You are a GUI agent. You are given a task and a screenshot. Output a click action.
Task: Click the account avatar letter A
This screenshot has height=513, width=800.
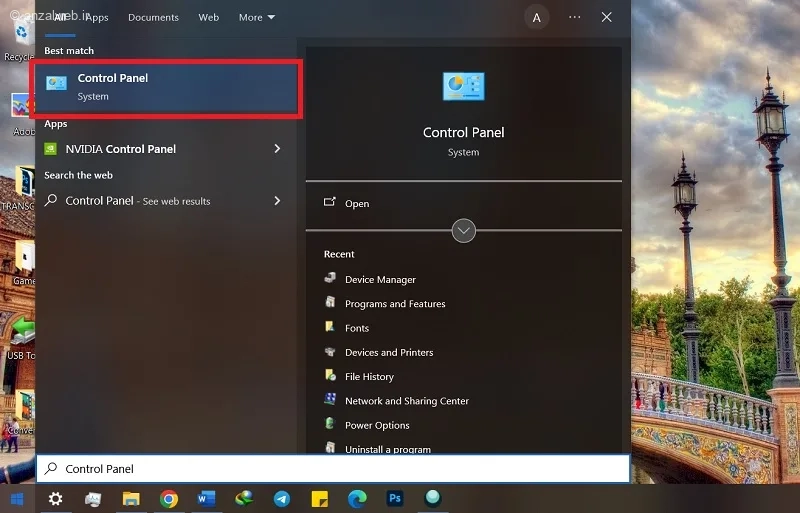[536, 18]
